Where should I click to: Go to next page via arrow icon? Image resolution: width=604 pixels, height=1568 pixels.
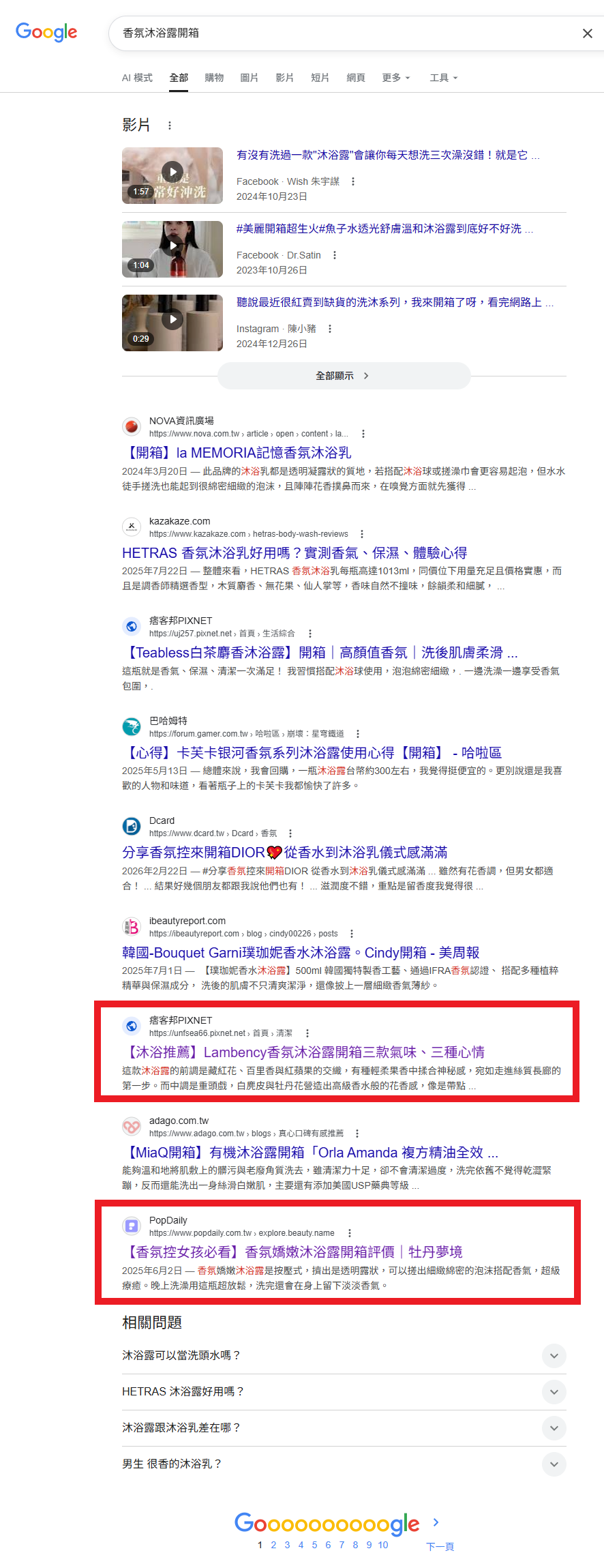click(x=436, y=1522)
